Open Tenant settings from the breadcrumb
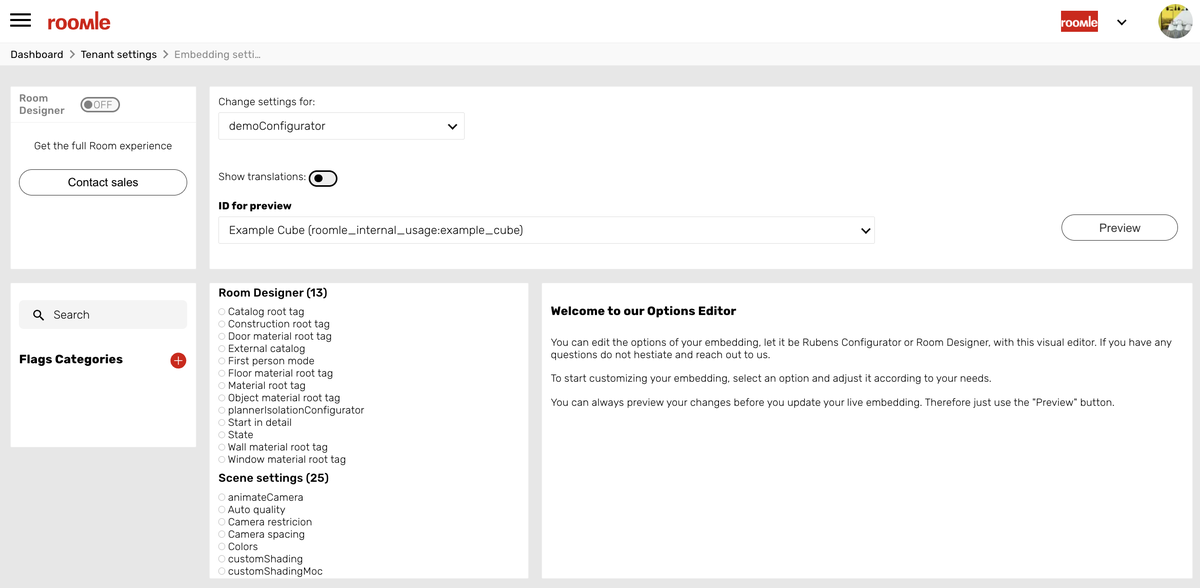This screenshot has width=1200, height=588. click(x=118, y=54)
